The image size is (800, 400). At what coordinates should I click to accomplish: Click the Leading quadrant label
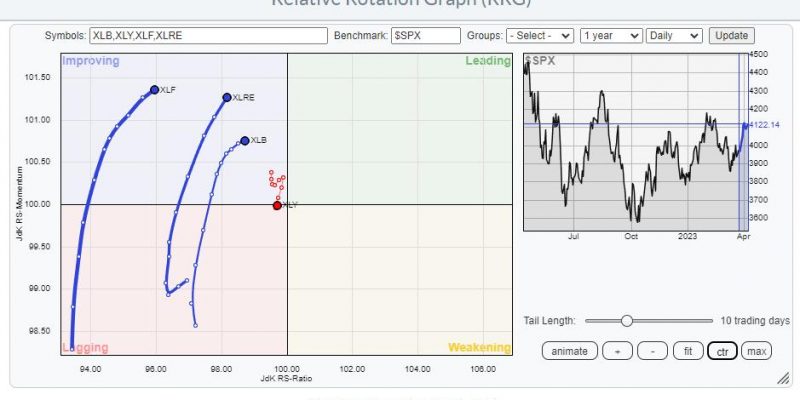click(488, 61)
